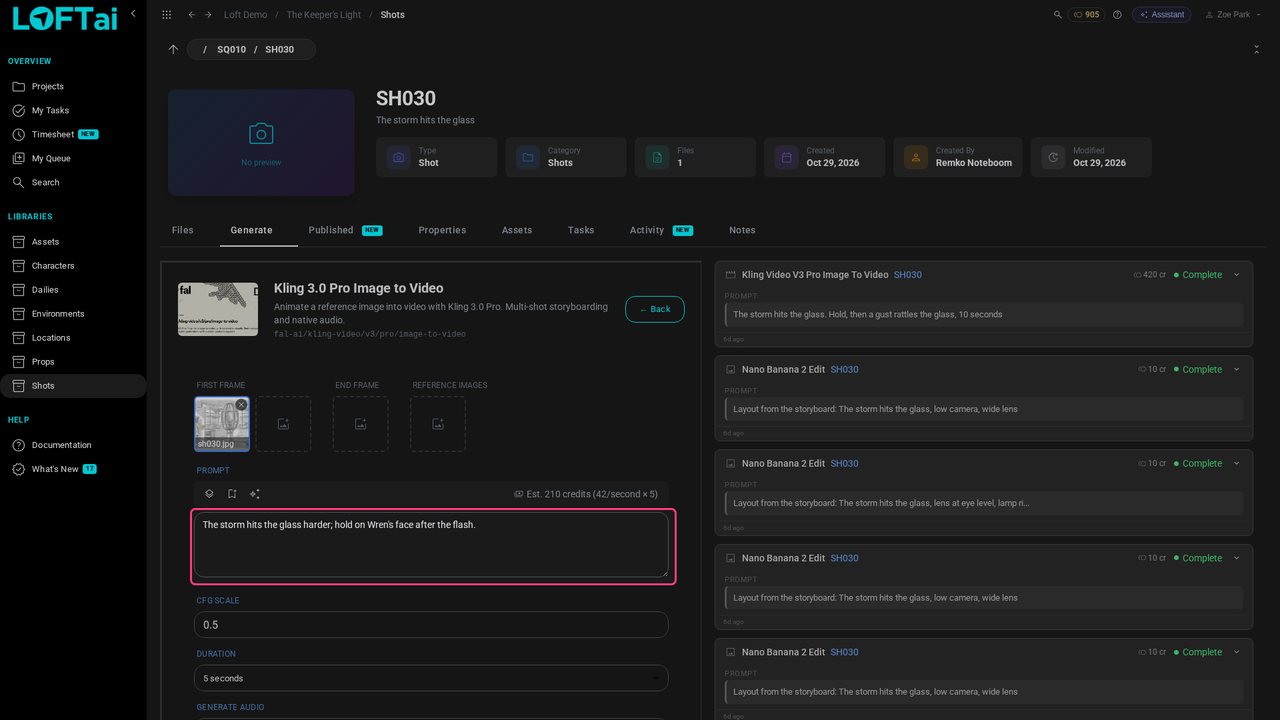Click the sparkle enhance icon in the prompt toolbar
Image resolution: width=1280 pixels, height=720 pixels.
coord(255,494)
